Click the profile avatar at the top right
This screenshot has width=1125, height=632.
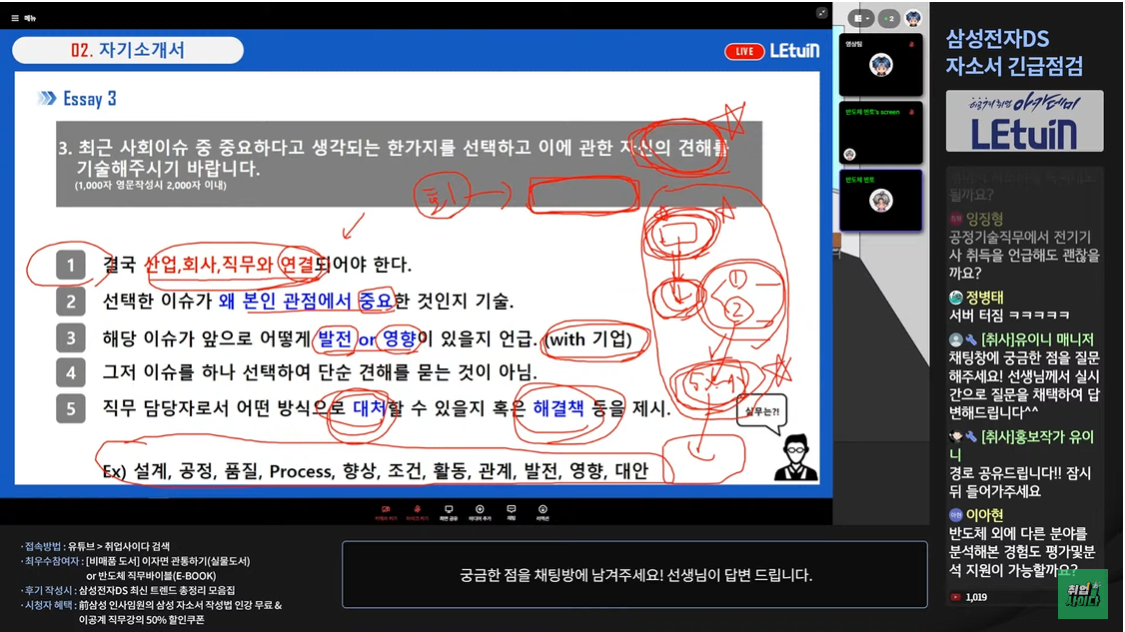pos(913,18)
